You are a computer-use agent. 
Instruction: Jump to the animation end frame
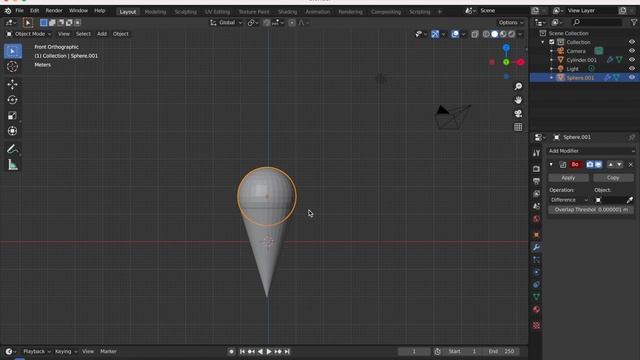click(x=287, y=351)
